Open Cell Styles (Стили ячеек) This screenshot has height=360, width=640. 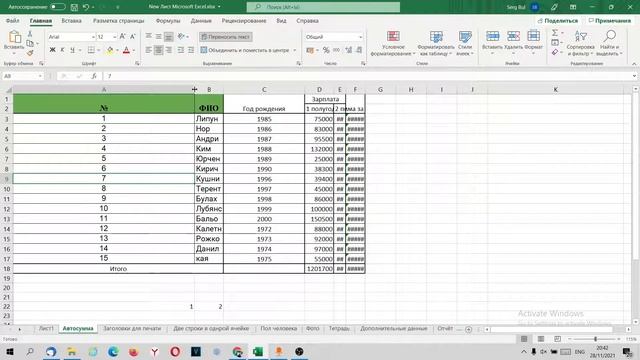coord(465,43)
